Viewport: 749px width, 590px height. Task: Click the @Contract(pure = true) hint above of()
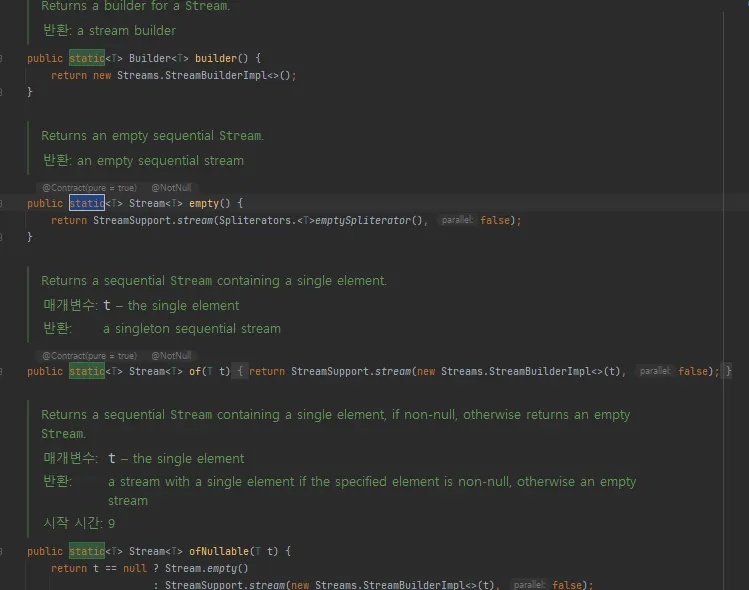(89, 356)
